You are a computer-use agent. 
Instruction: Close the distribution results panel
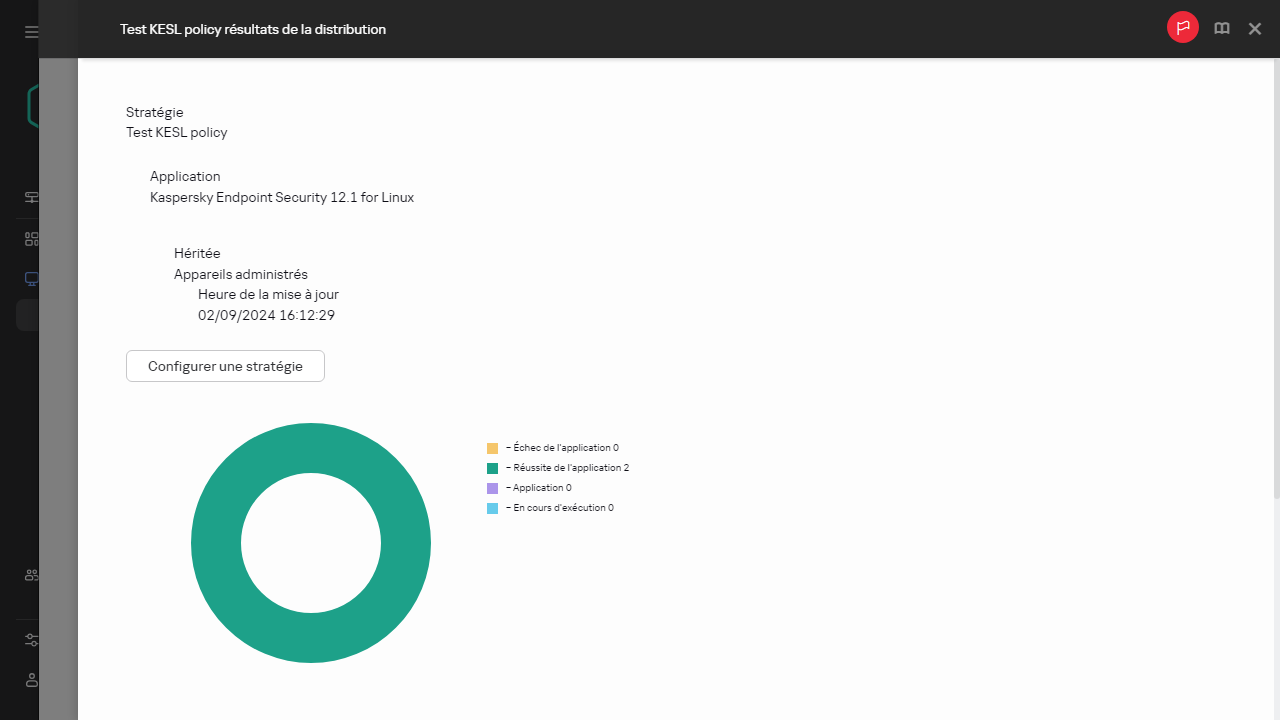1255,29
